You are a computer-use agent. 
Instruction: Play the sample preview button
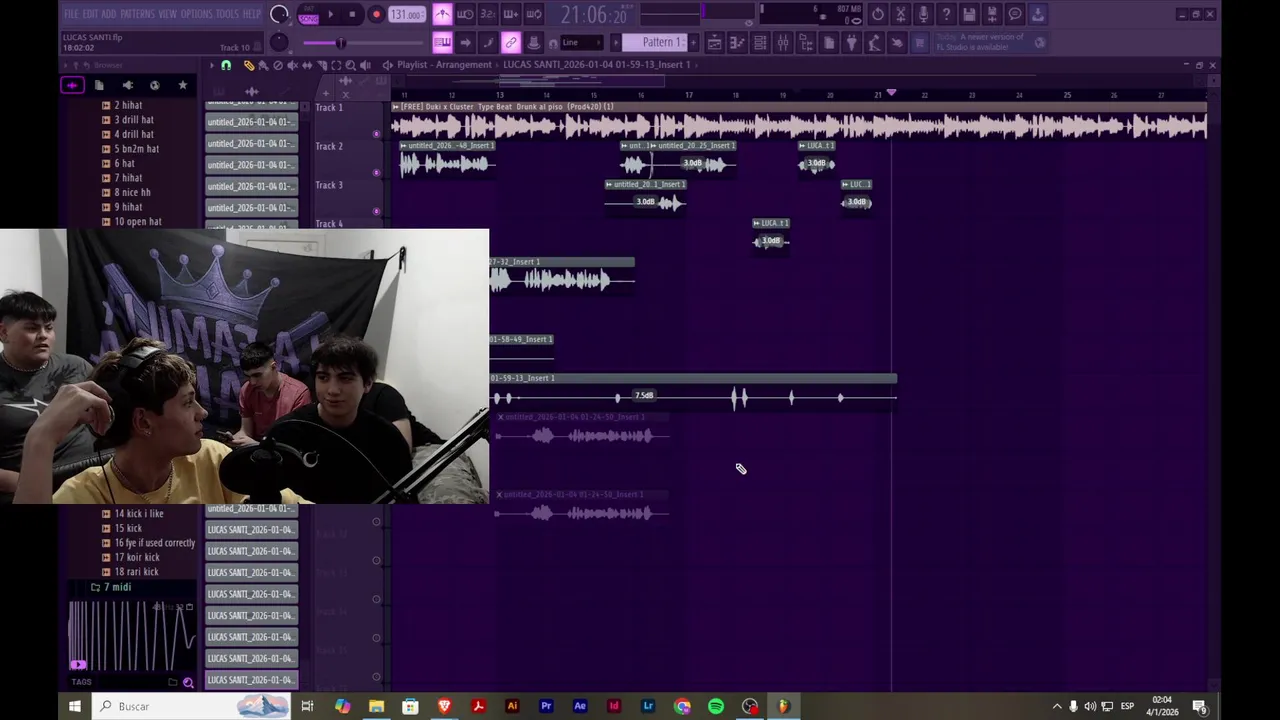(x=78, y=664)
